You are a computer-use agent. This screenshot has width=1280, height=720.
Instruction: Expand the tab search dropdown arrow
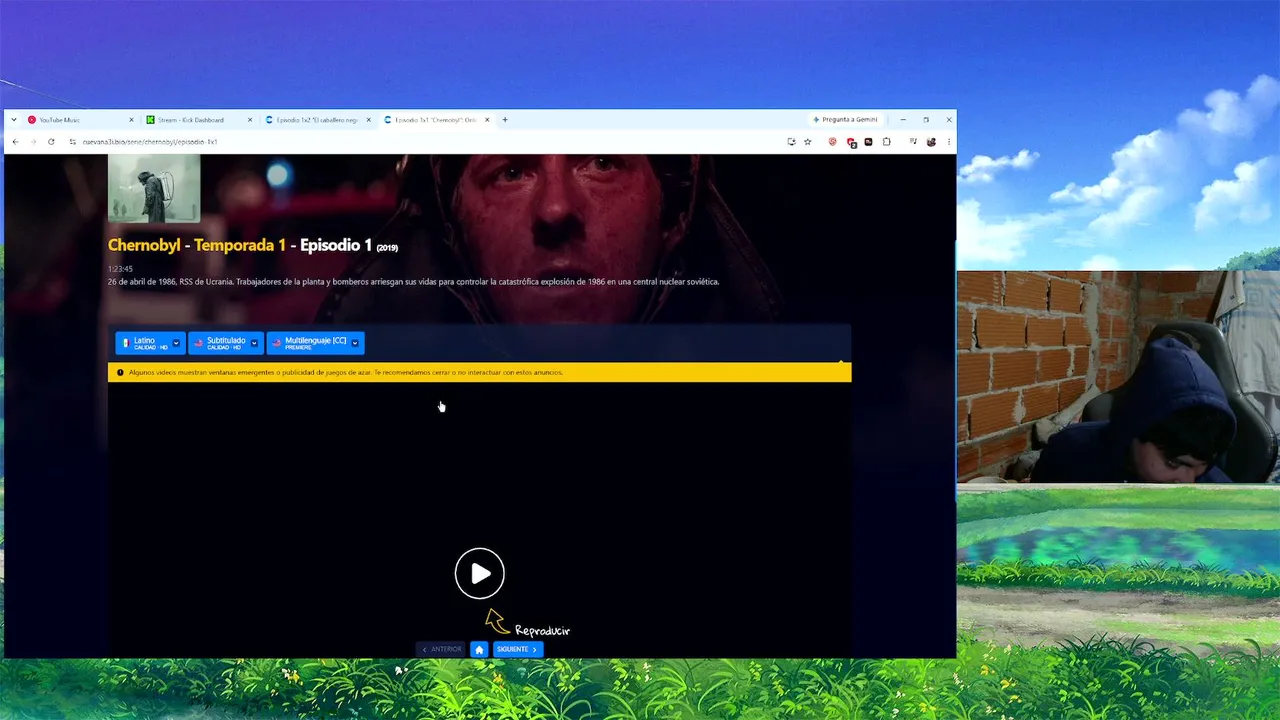[x=13, y=120]
